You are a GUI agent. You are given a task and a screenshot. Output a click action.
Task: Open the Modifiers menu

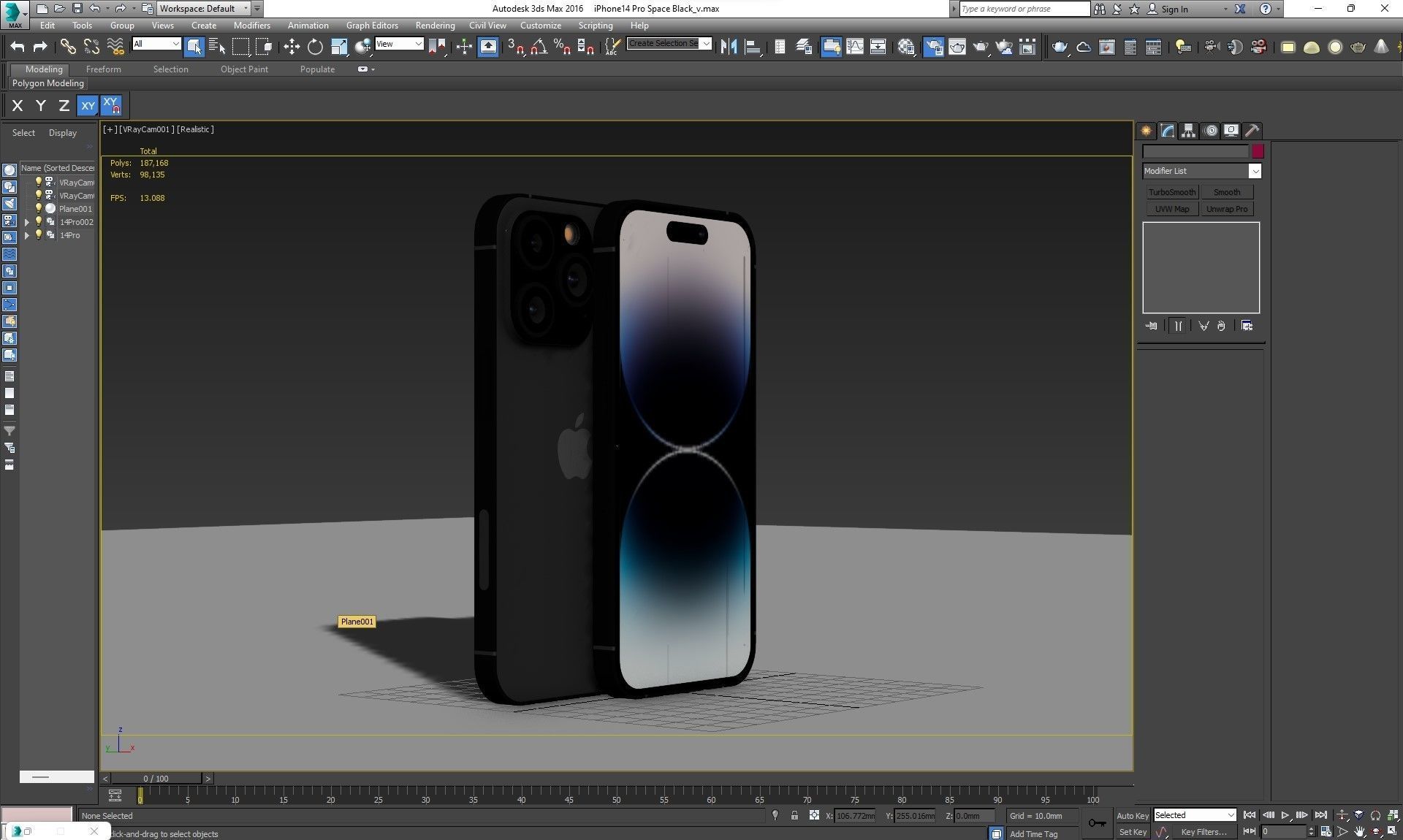[x=251, y=25]
